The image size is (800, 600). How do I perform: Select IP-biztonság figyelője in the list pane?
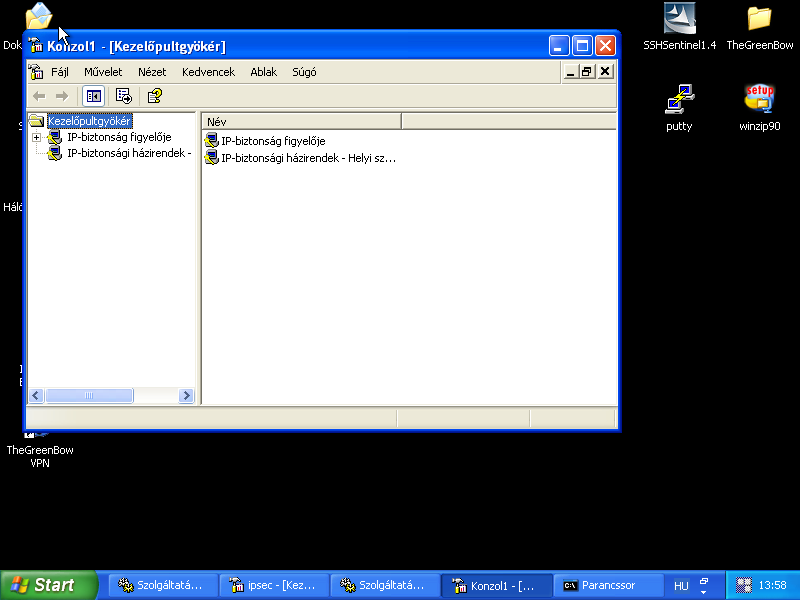click(273, 141)
